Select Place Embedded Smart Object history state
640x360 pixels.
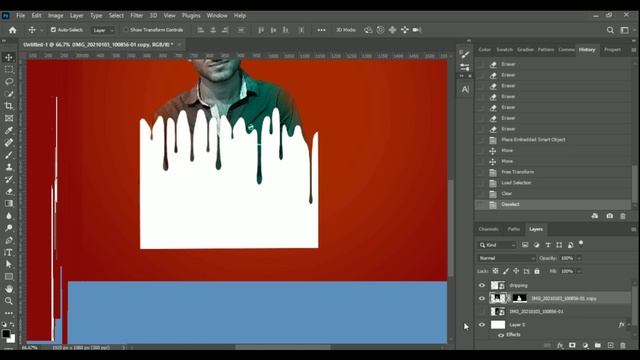tap(553, 140)
